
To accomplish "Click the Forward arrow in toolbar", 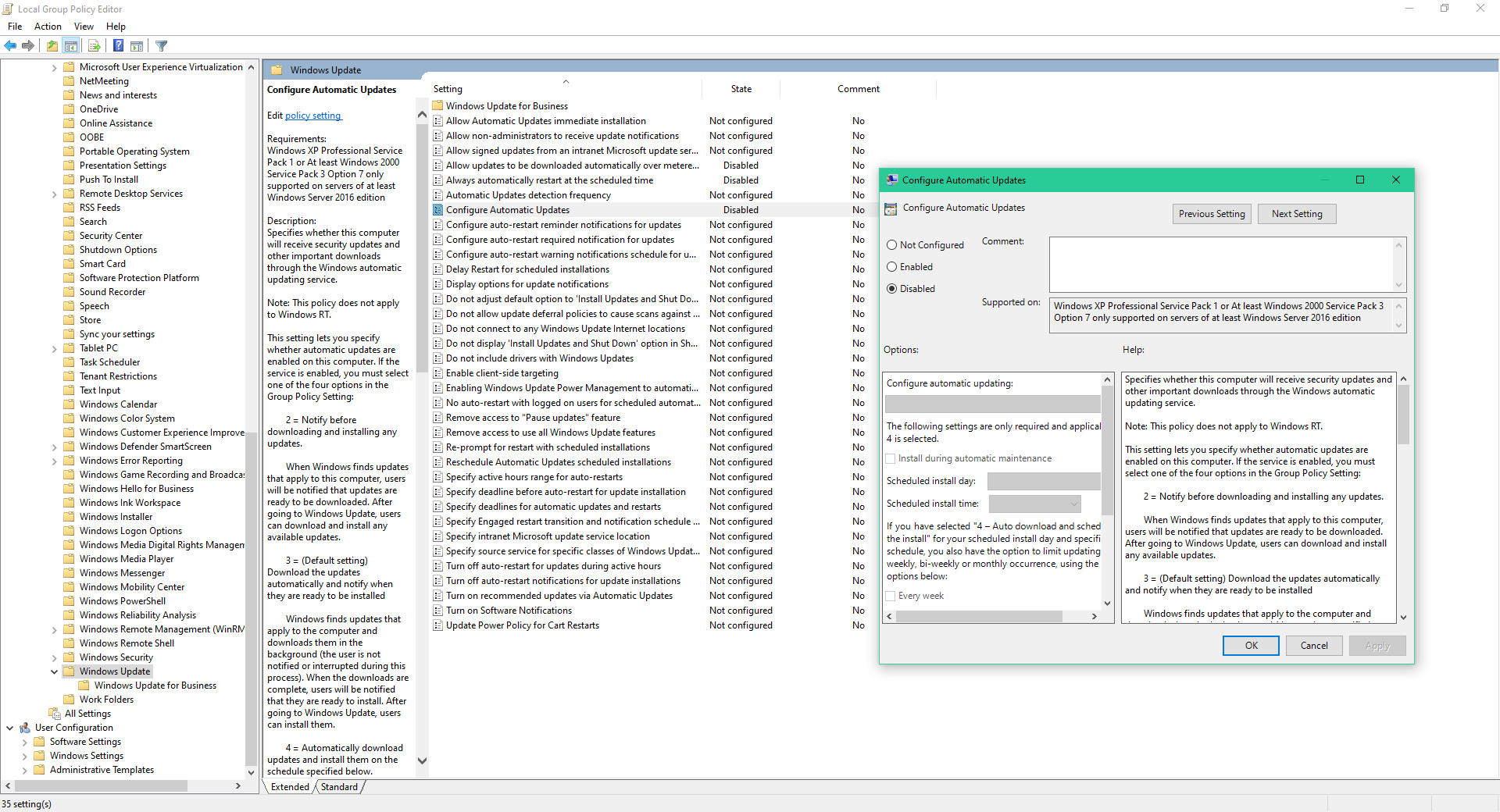I will coord(28,46).
